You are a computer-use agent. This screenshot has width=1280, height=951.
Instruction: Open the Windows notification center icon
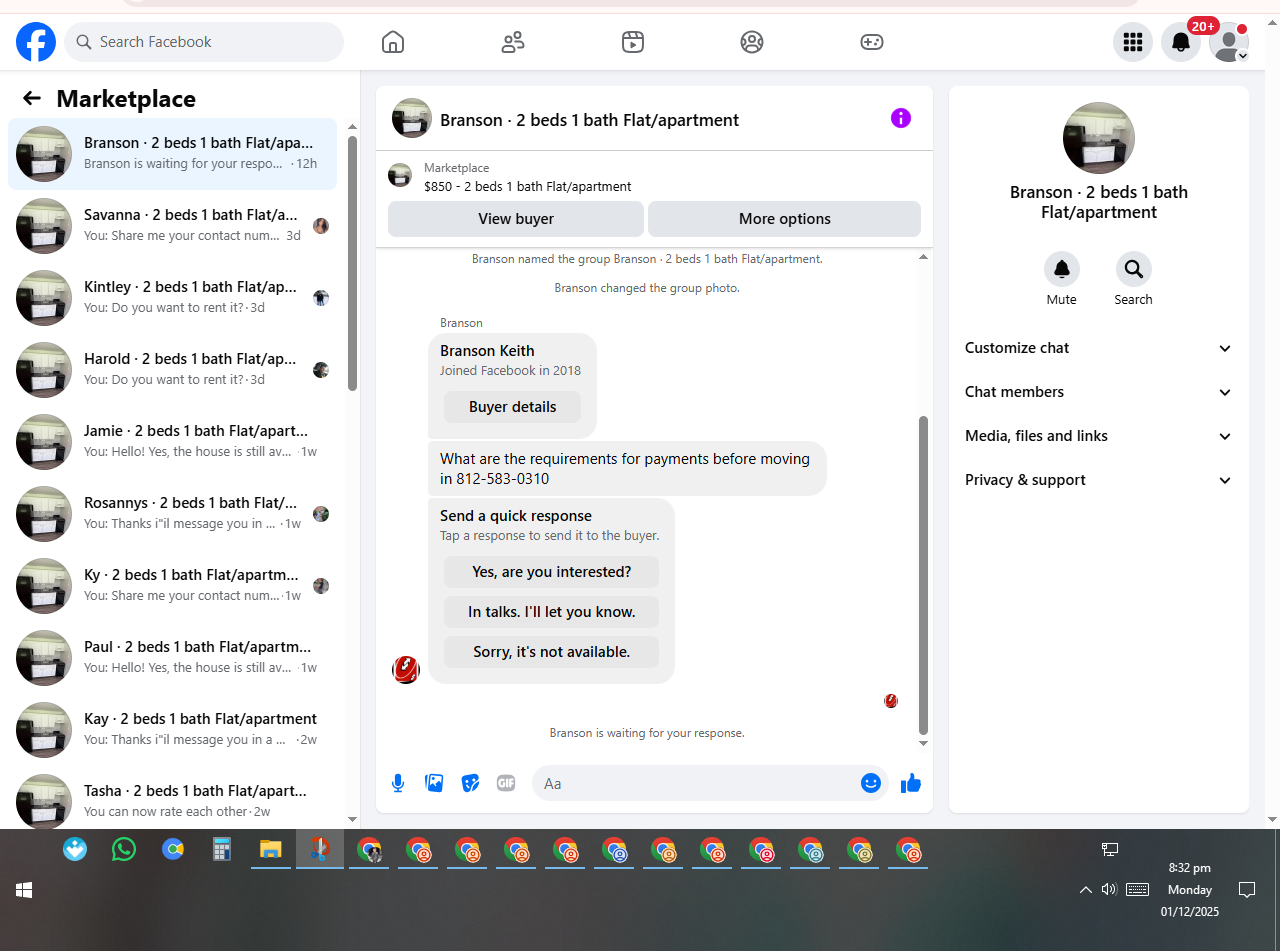point(1247,889)
